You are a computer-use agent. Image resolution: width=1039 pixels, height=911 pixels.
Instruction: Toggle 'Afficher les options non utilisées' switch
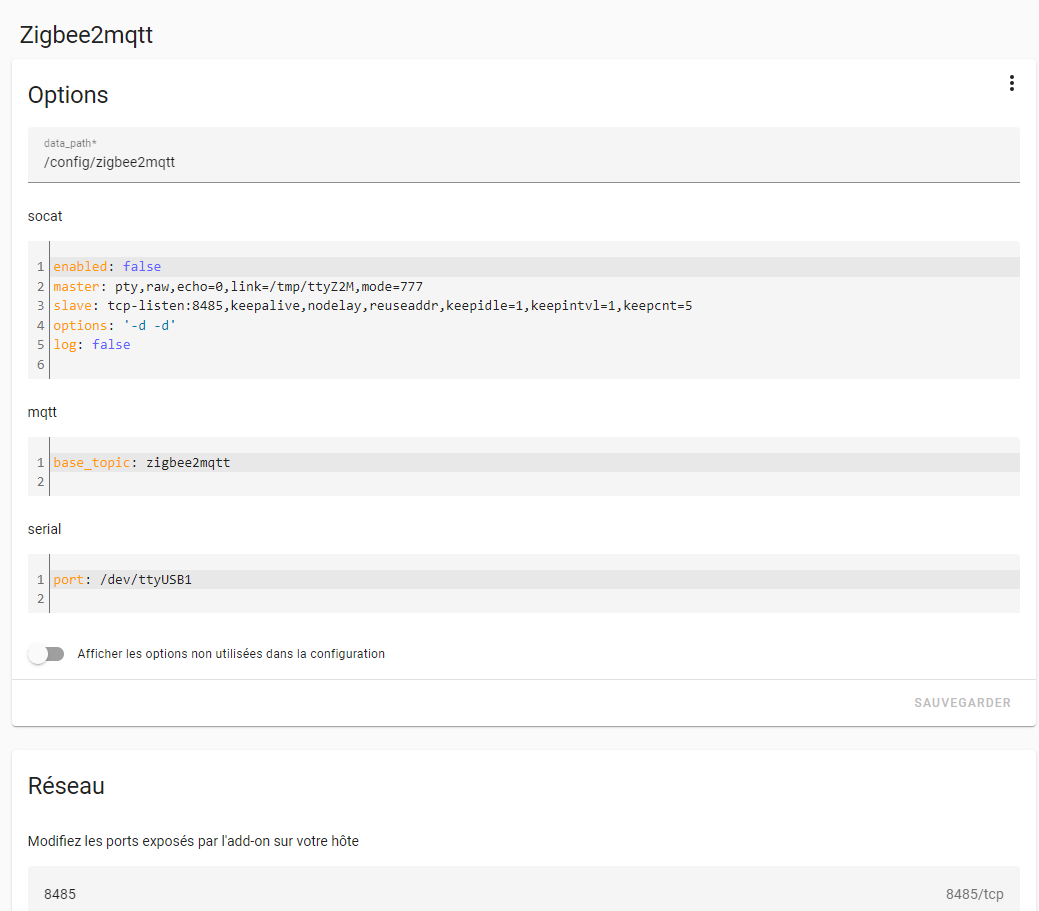tap(46, 654)
